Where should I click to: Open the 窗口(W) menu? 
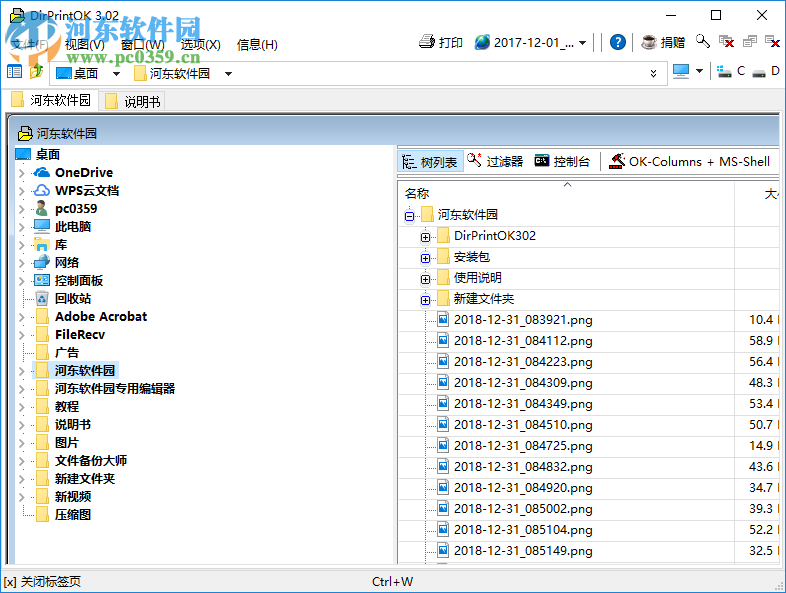[x=143, y=45]
